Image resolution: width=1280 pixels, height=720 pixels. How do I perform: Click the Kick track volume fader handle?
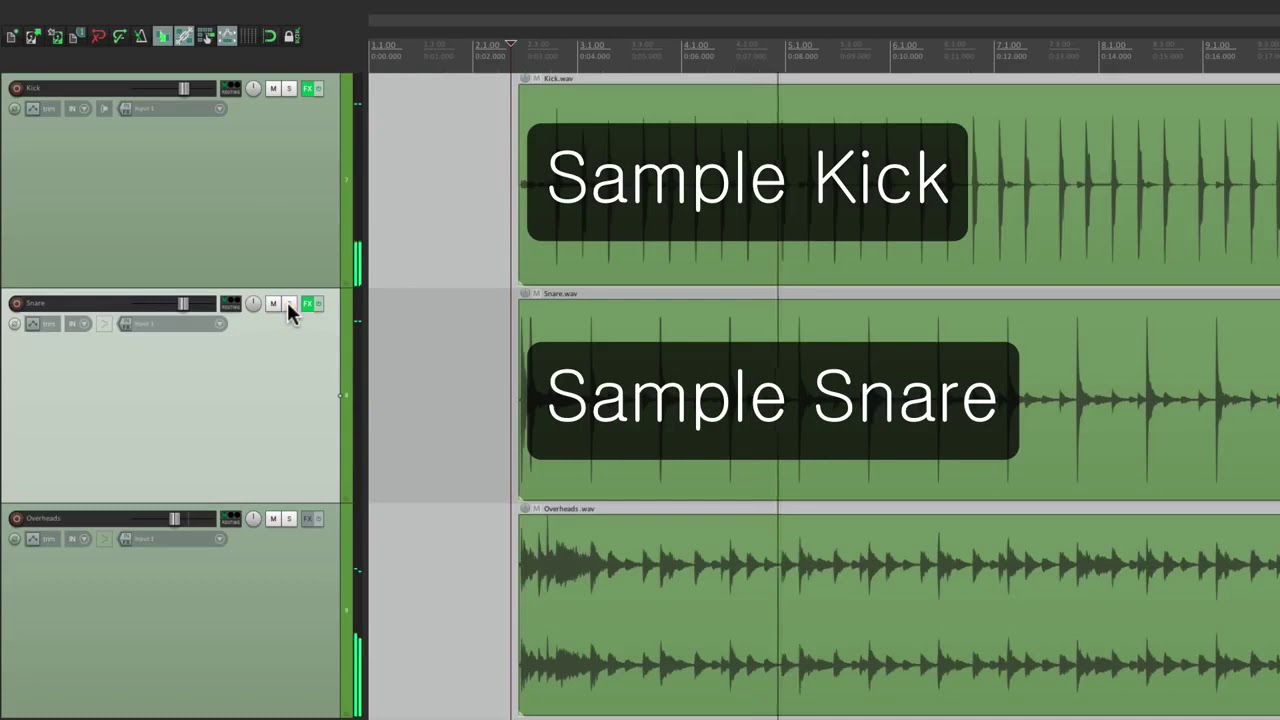[x=183, y=89]
